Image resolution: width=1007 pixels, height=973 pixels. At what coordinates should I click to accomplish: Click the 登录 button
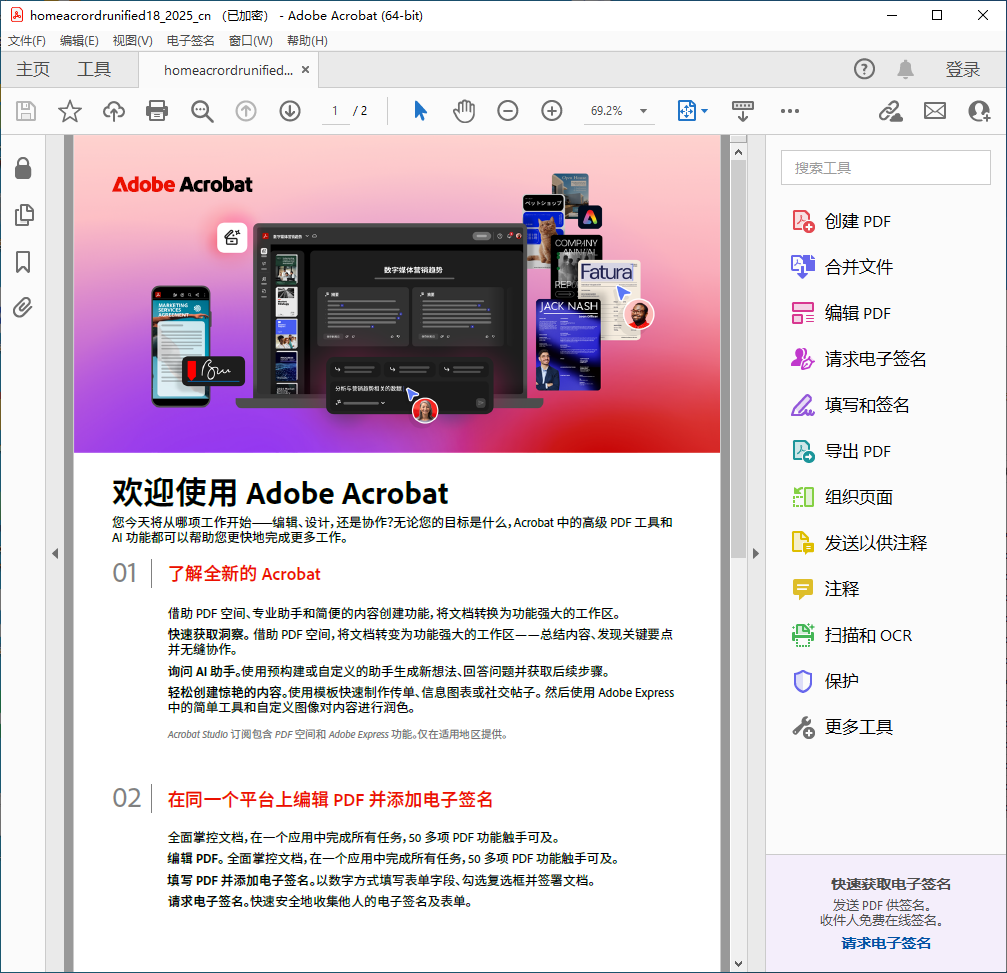pos(961,69)
